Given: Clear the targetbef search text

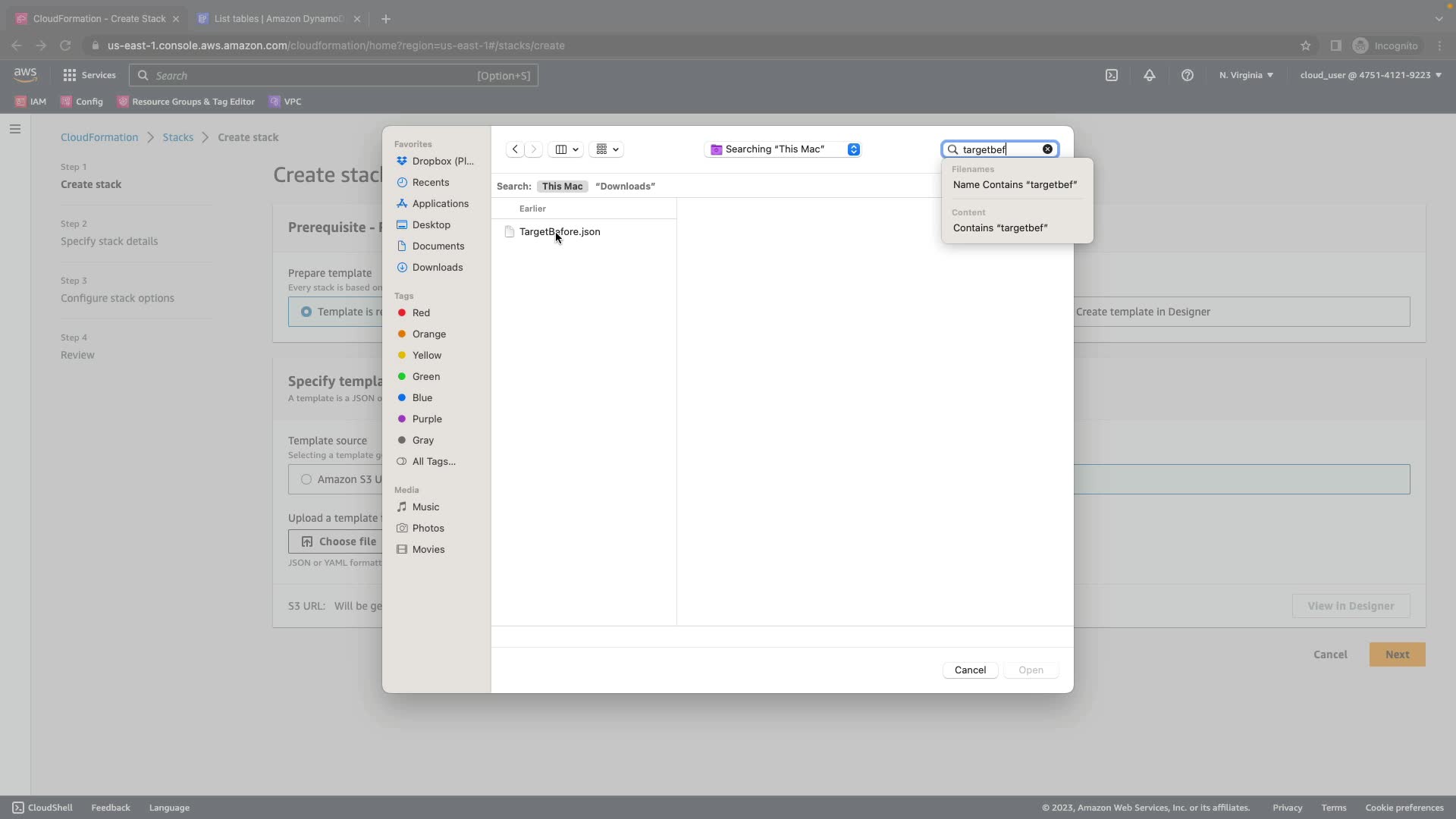Looking at the screenshot, I should (x=1047, y=149).
